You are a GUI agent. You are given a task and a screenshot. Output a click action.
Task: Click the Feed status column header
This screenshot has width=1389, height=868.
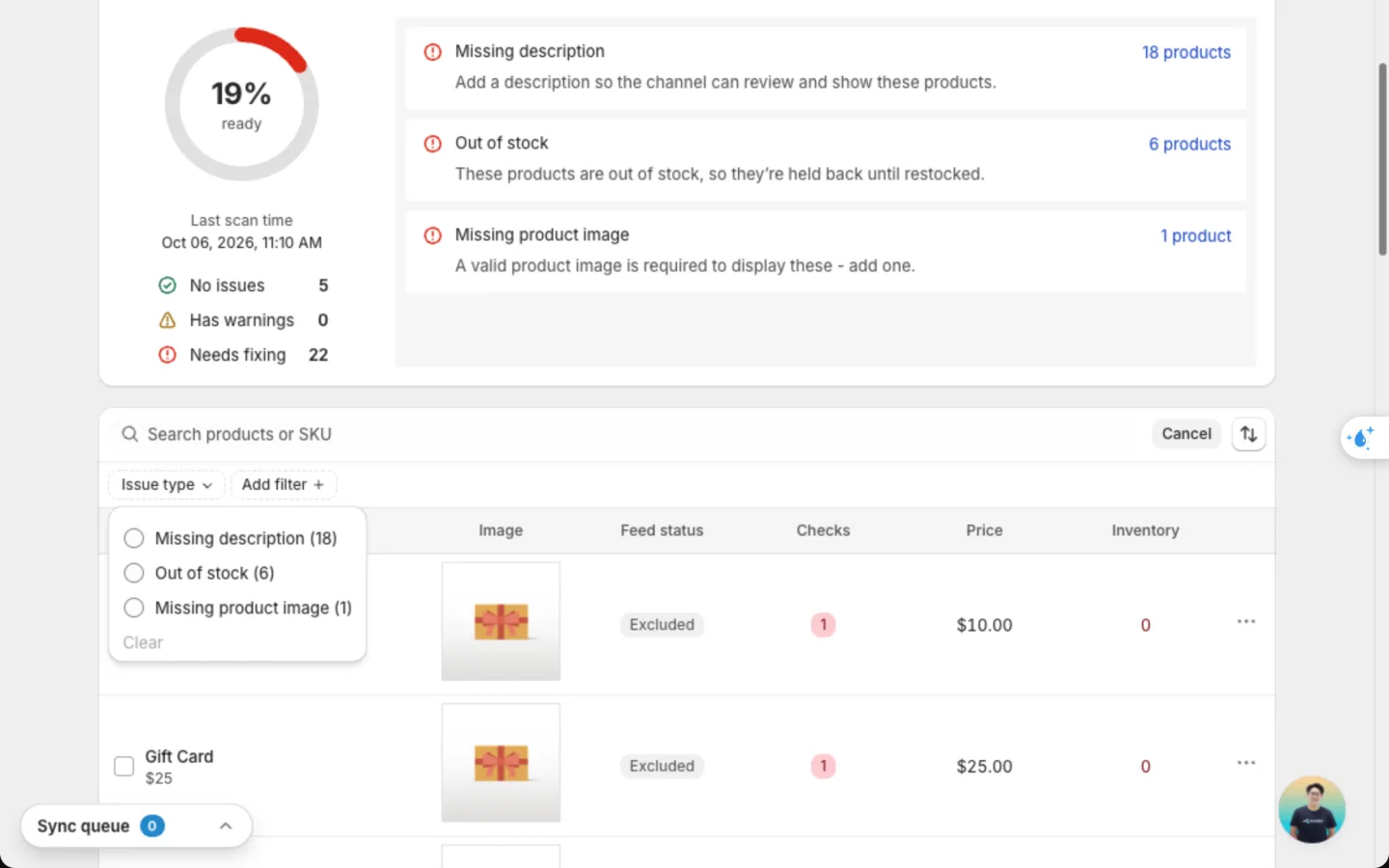pos(662,530)
